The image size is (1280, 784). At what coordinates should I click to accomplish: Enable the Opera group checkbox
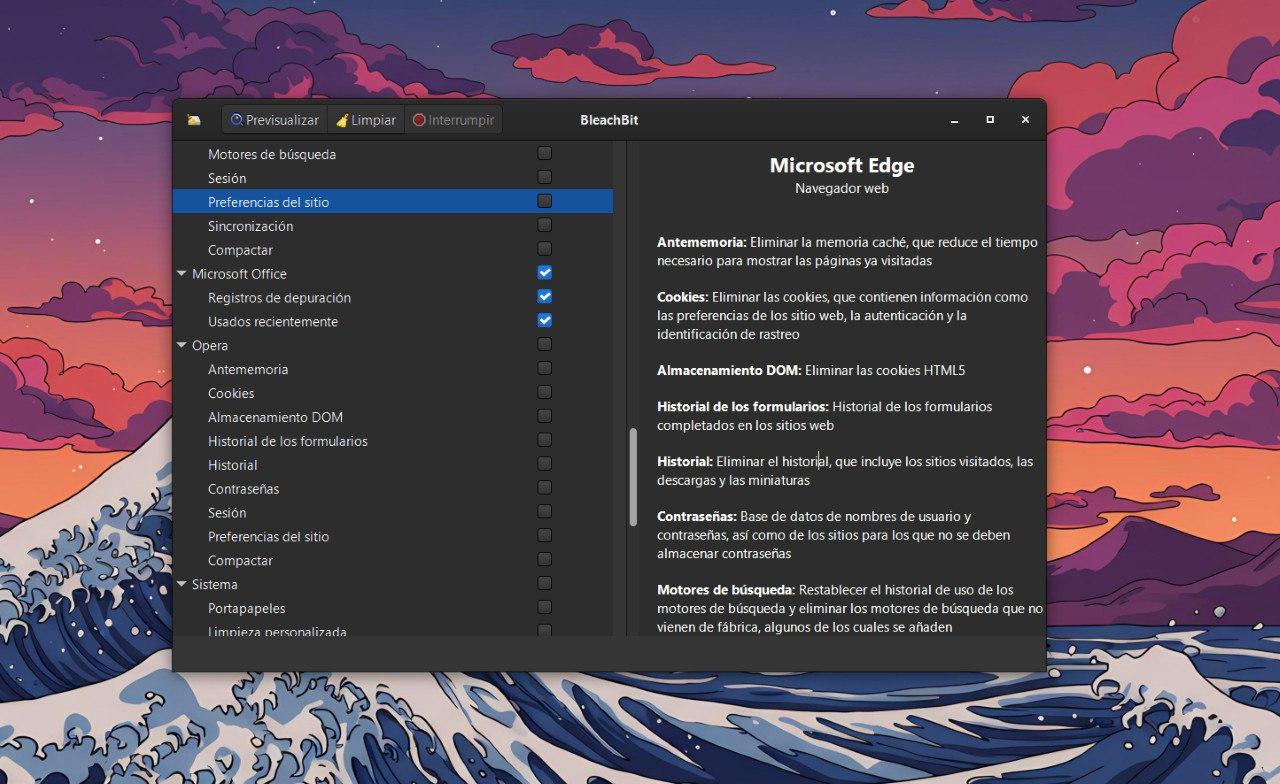coord(544,345)
